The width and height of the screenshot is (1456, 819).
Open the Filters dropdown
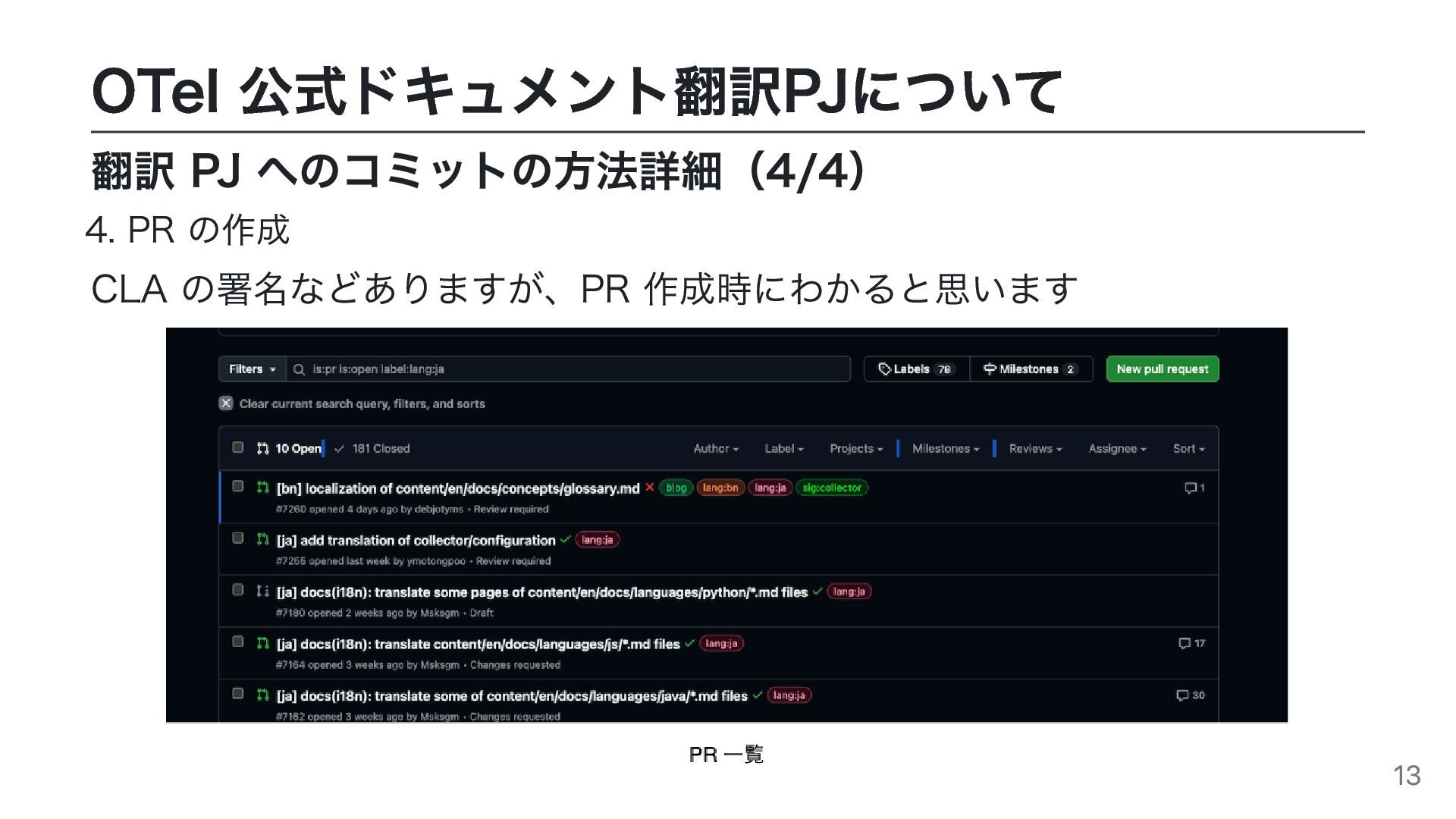click(253, 369)
